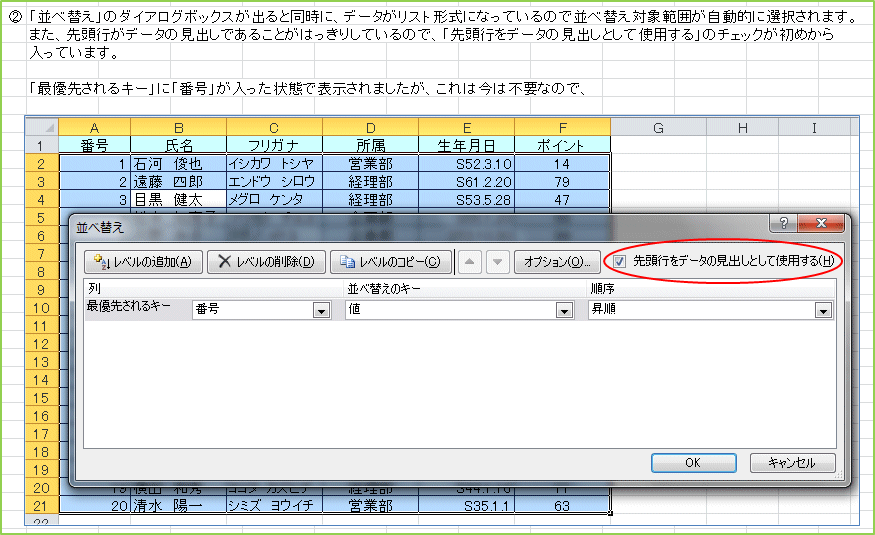Click the cell containing 目黒 健太
The image size is (875, 535).
[x=179, y=199]
